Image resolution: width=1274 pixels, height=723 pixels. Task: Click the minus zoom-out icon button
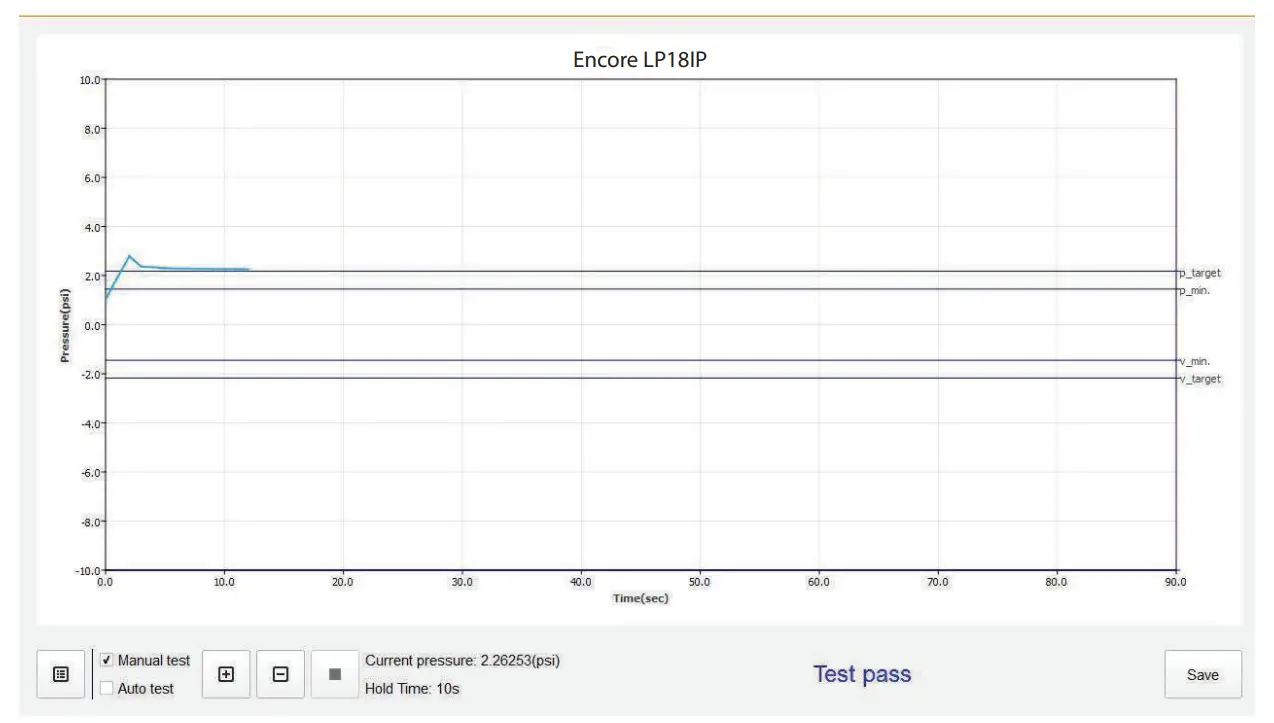[x=281, y=675]
